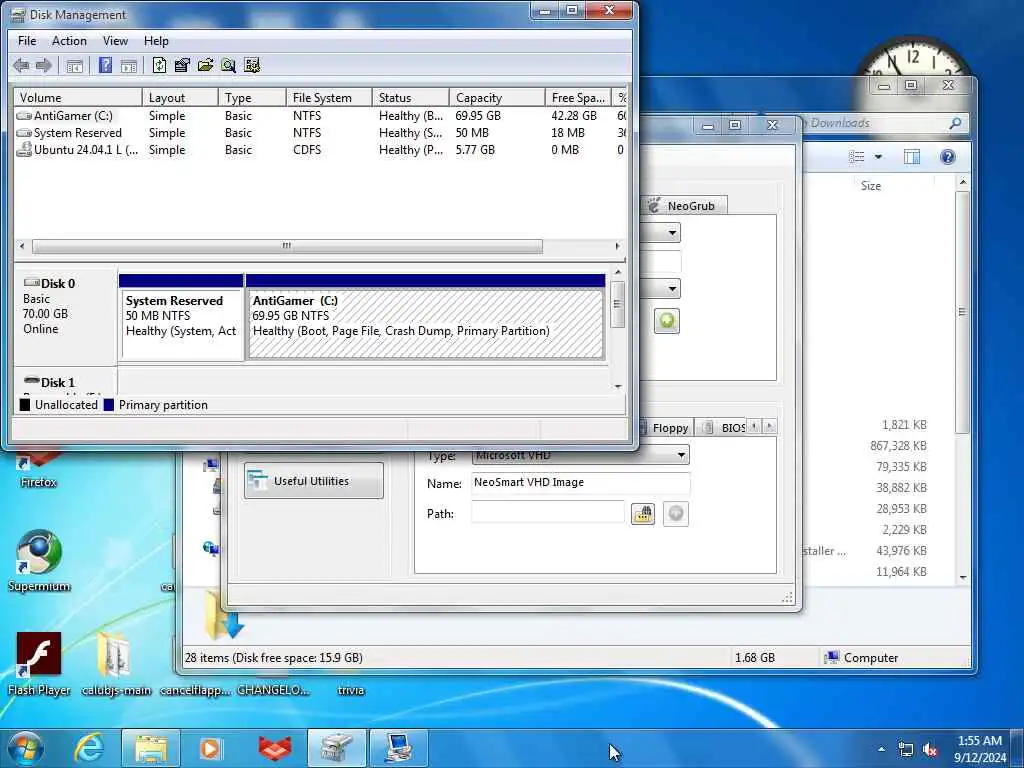Open the Type dropdown showing Microsoft VHD
This screenshot has height=768, width=1024.
pos(580,455)
